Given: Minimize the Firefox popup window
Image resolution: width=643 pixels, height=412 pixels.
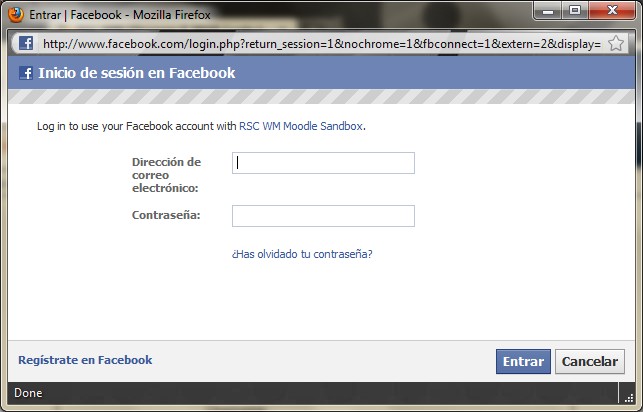Looking at the screenshot, I should 548,11.
